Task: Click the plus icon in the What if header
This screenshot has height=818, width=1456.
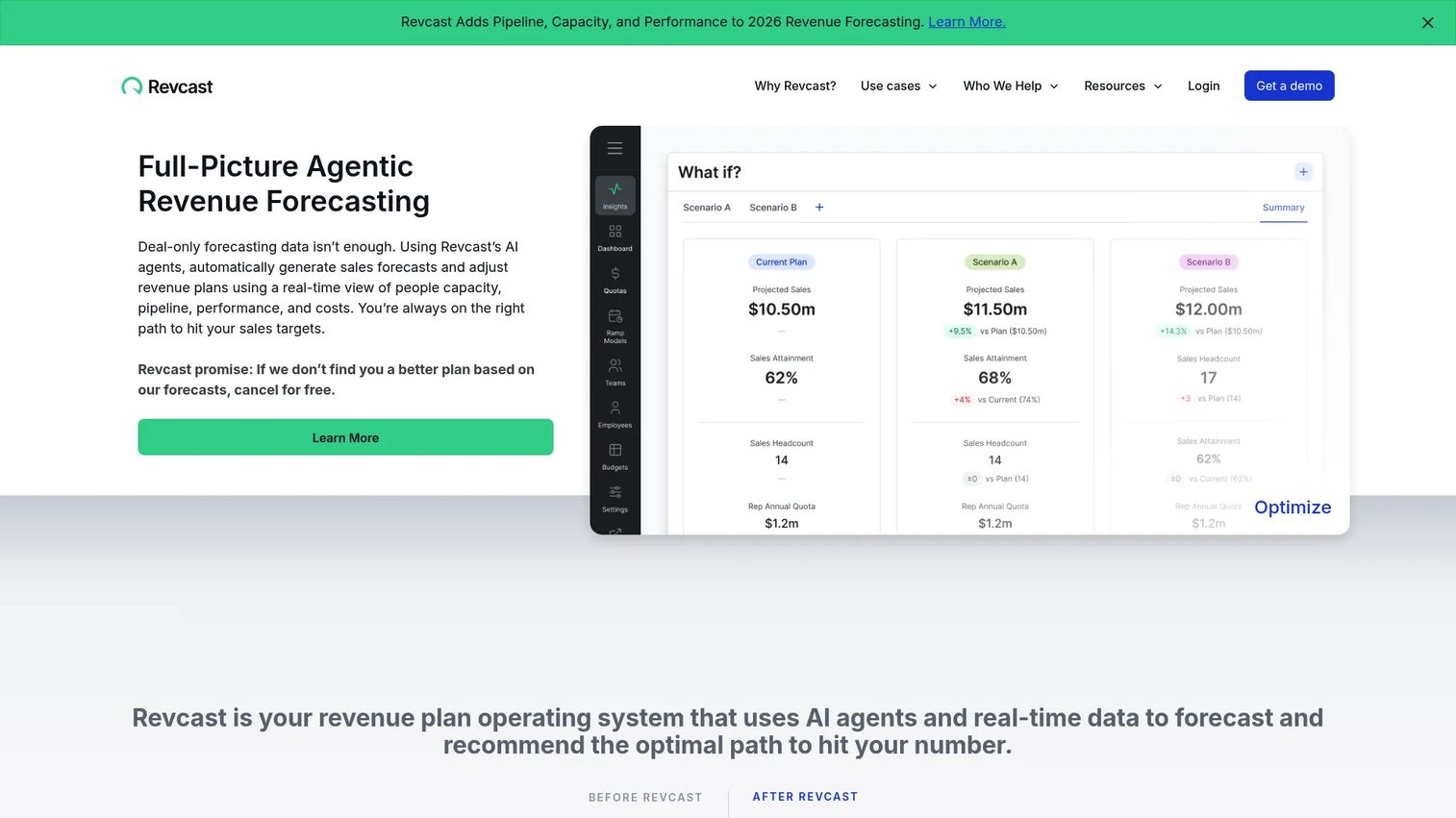Action: point(1303,172)
